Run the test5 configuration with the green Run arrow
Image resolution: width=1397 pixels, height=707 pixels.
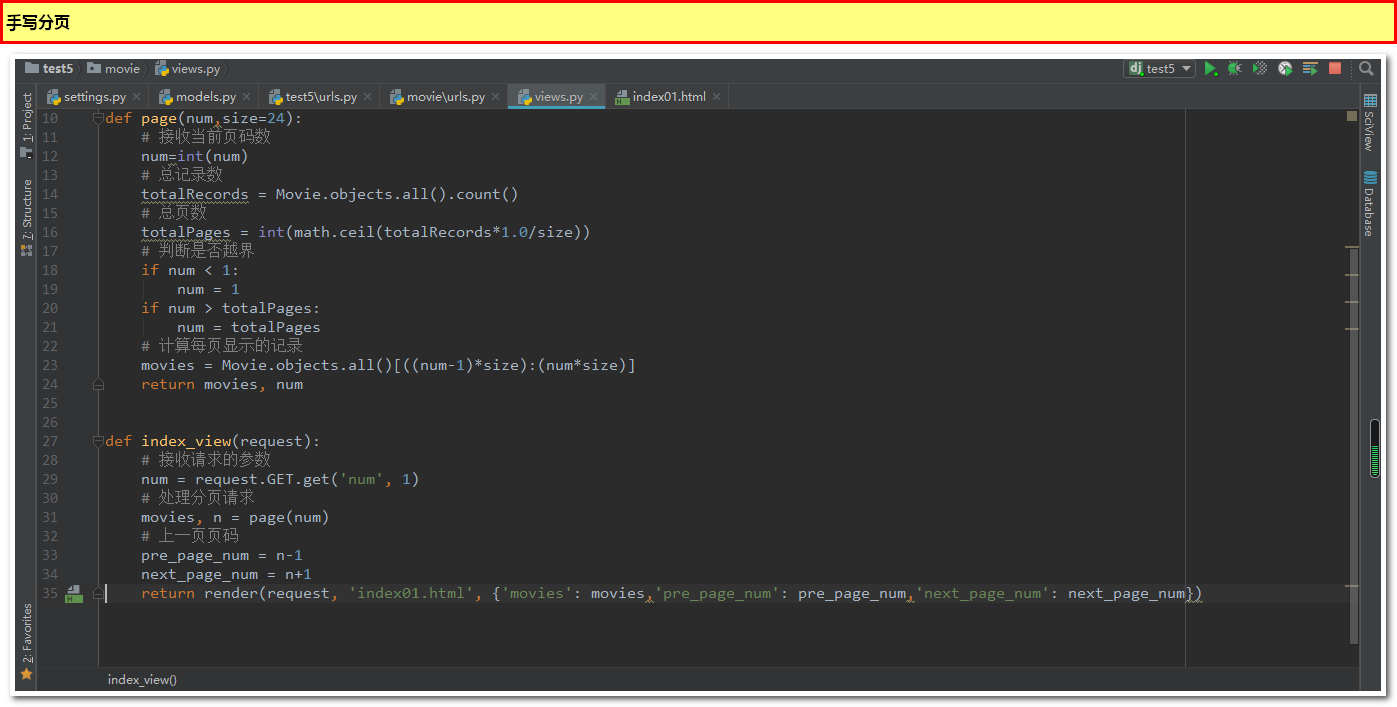pos(1210,69)
